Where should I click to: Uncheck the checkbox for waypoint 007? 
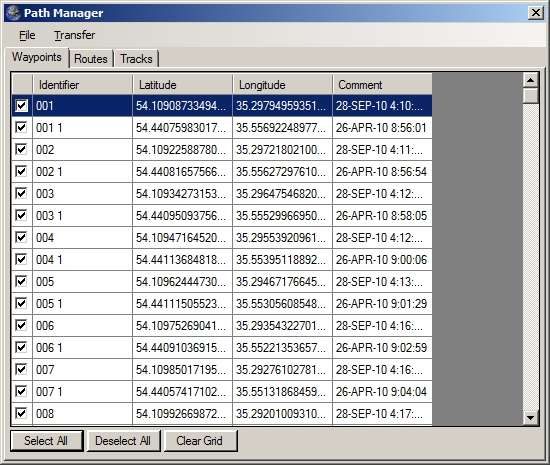click(x=21, y=369)
